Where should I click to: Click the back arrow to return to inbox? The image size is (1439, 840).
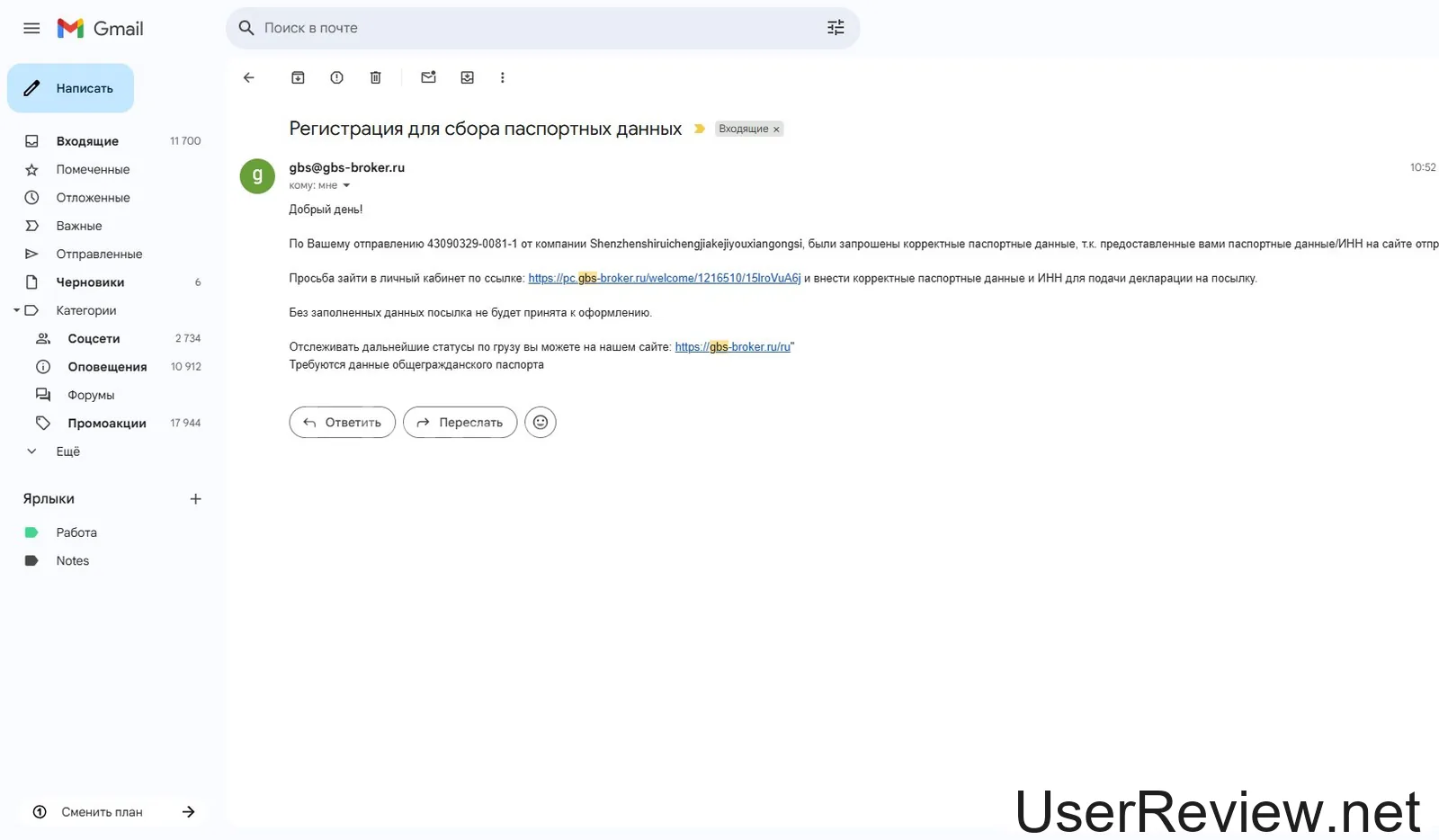249,77
